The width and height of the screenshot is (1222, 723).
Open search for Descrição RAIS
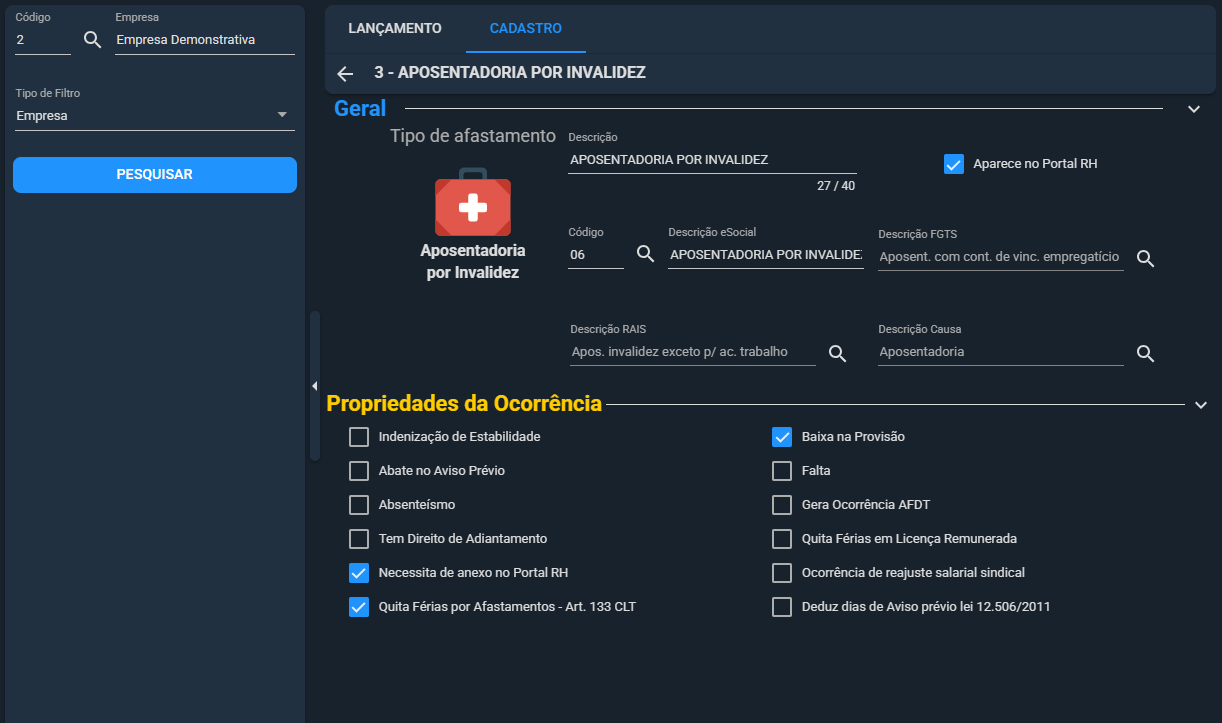[x=838, y=353]
